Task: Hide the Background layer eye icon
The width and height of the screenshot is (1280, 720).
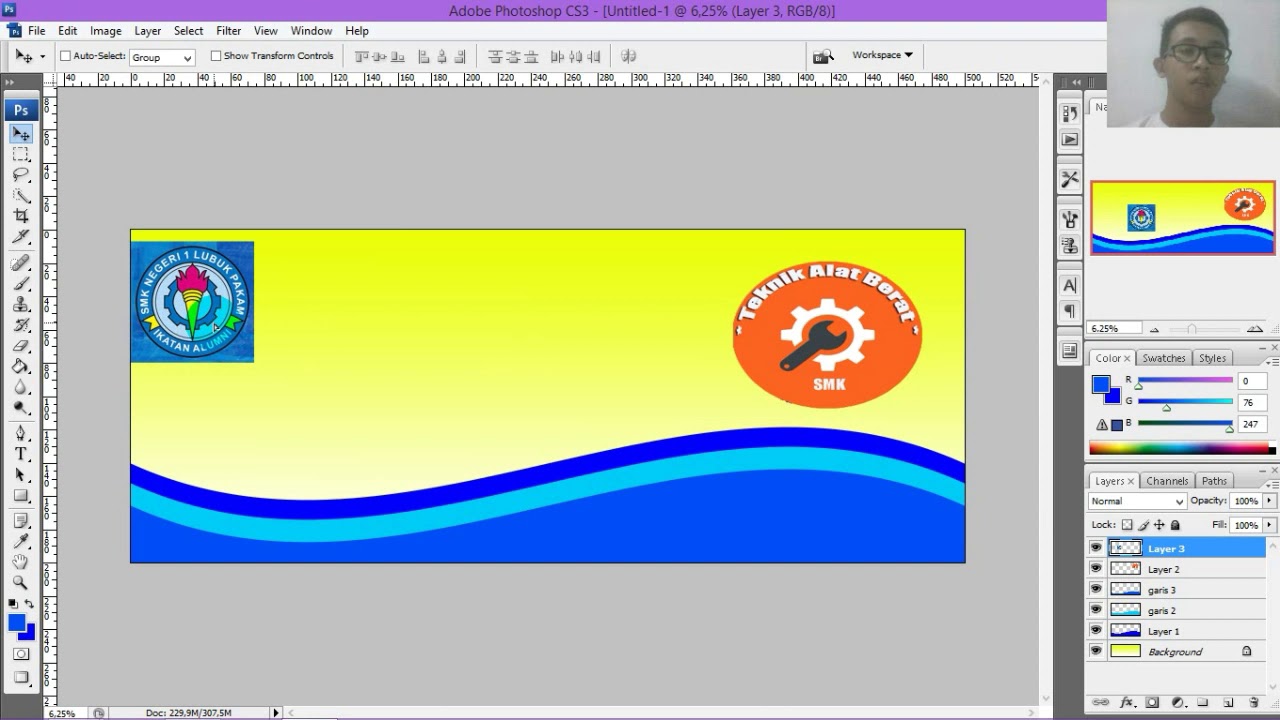Action: (x=1096, y=651)
